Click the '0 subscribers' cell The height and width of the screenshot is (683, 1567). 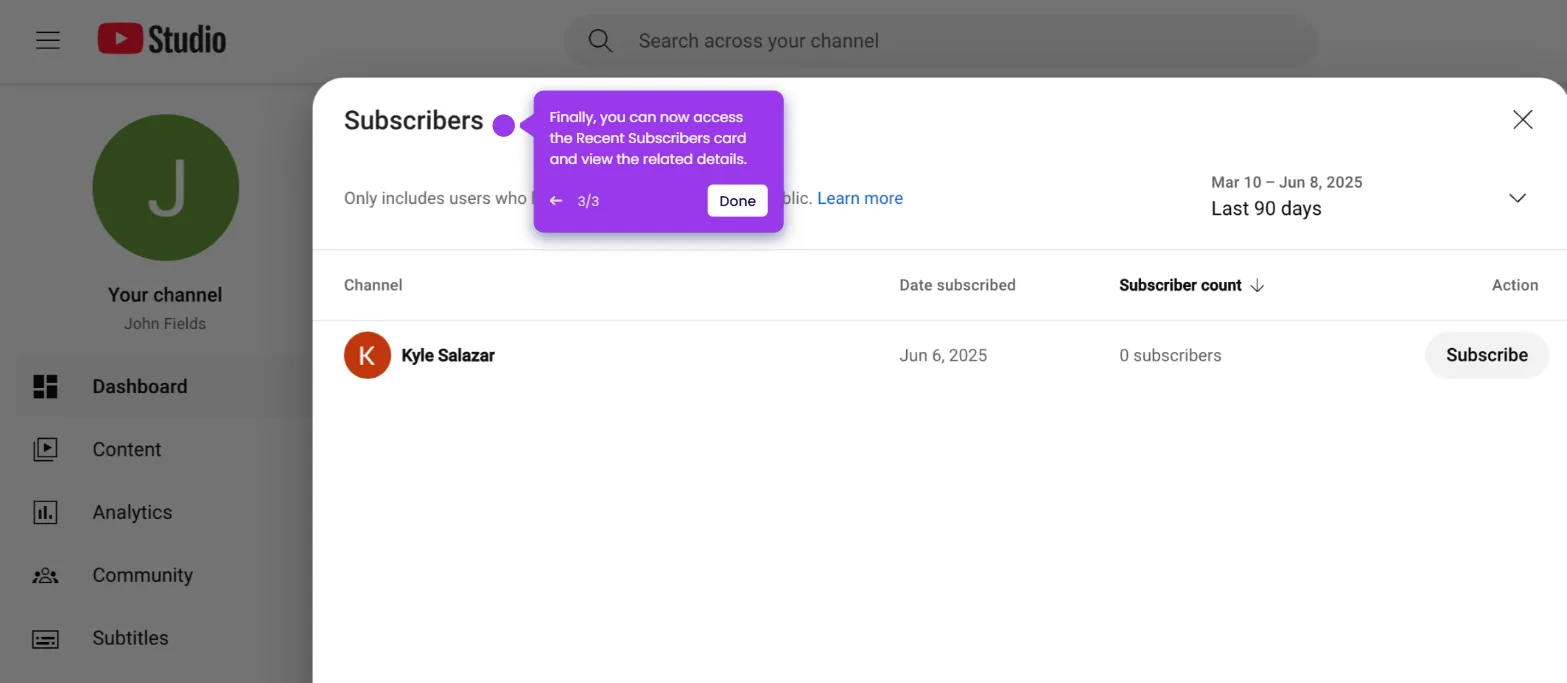point(1170,355)
